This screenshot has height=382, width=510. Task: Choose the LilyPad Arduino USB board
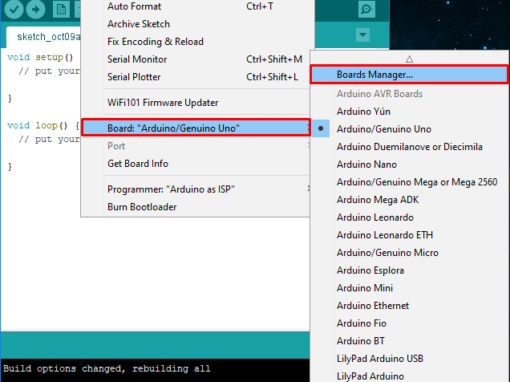point(409,359)
